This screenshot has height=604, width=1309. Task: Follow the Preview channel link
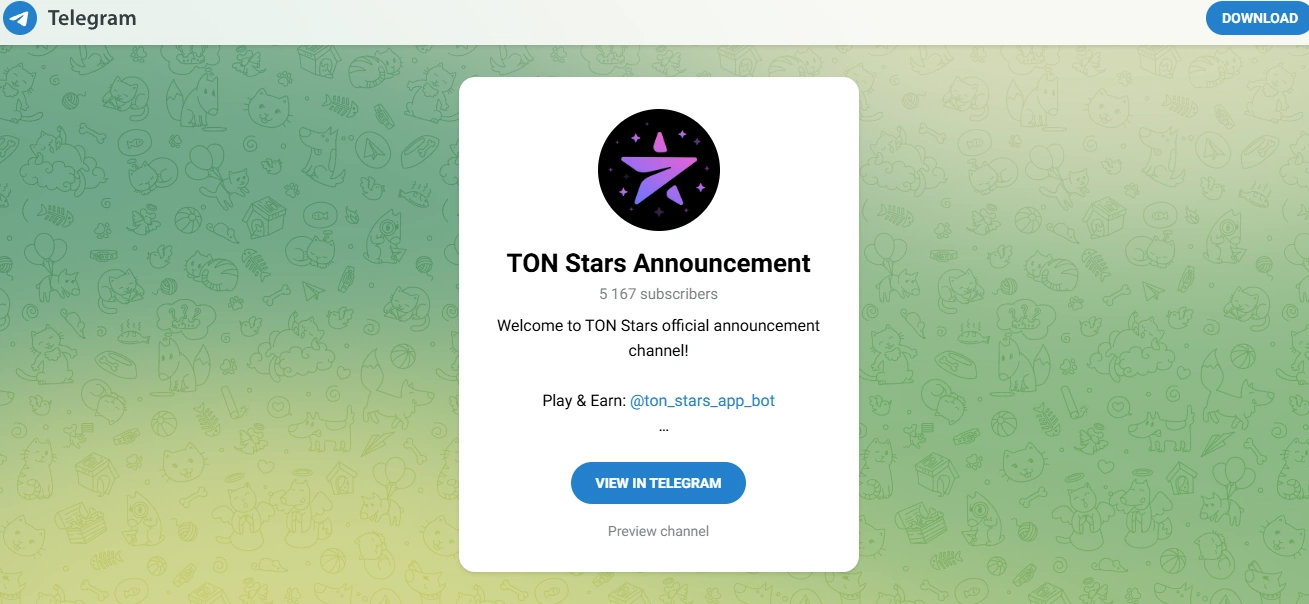click(658, 531)
